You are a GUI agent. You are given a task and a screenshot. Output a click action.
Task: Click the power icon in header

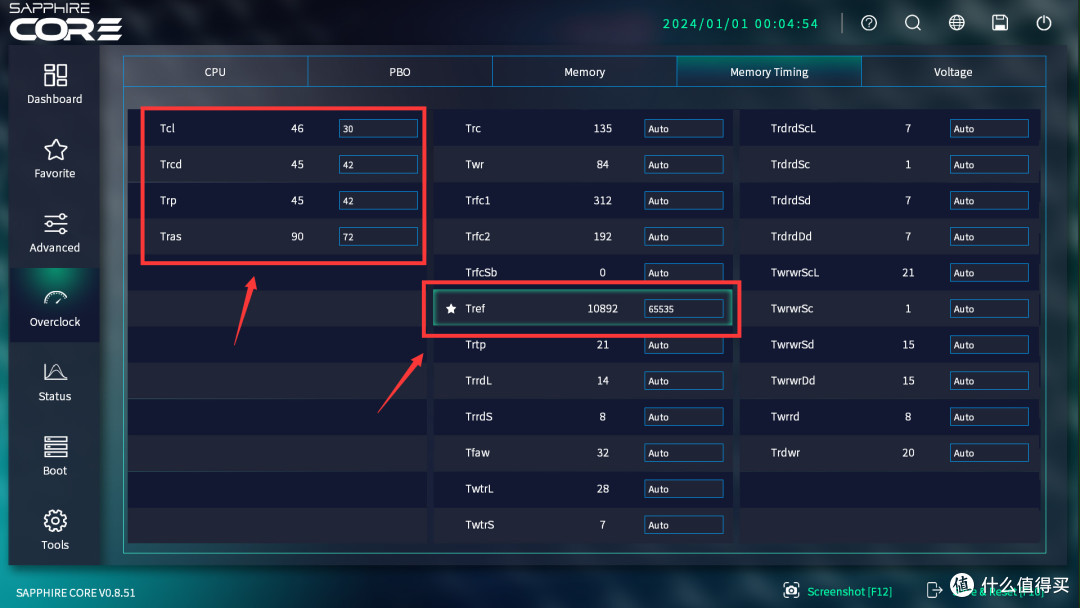click(x=1044, y=23)
